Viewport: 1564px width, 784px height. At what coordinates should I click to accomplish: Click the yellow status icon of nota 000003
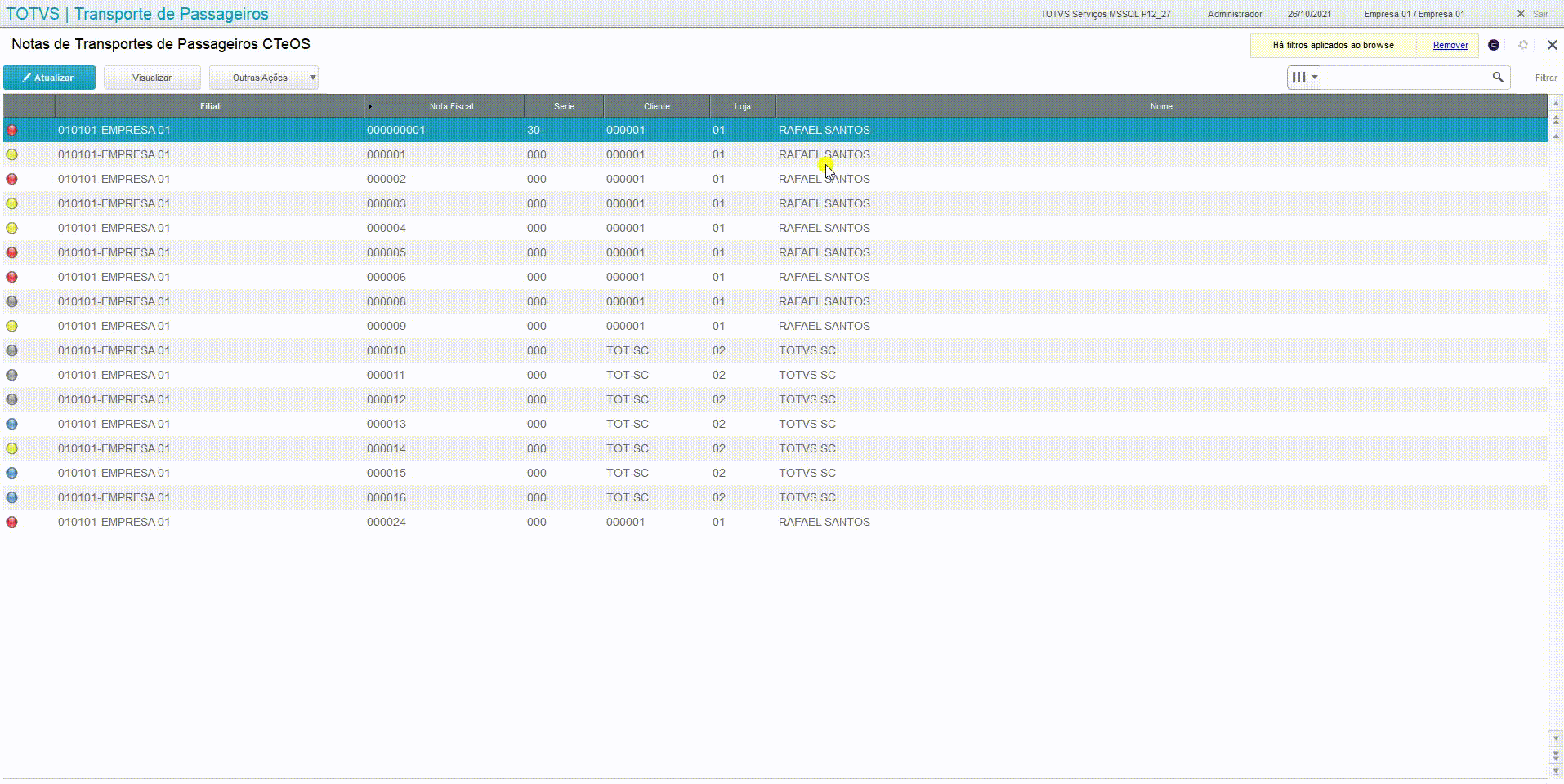point(11,203)
